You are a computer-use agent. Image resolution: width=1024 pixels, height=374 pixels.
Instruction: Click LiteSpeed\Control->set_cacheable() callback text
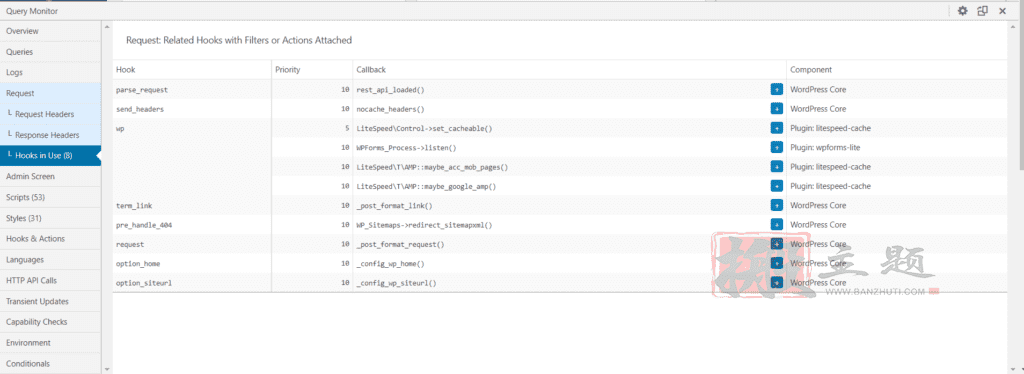coord(424,129)
